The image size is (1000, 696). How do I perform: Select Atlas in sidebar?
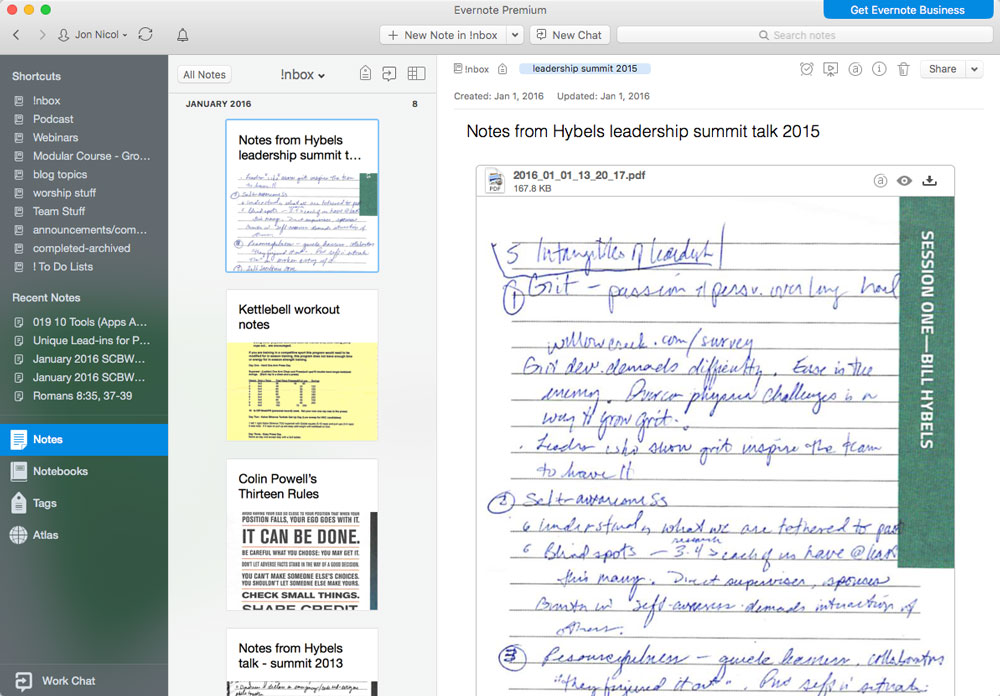(84, 535)
